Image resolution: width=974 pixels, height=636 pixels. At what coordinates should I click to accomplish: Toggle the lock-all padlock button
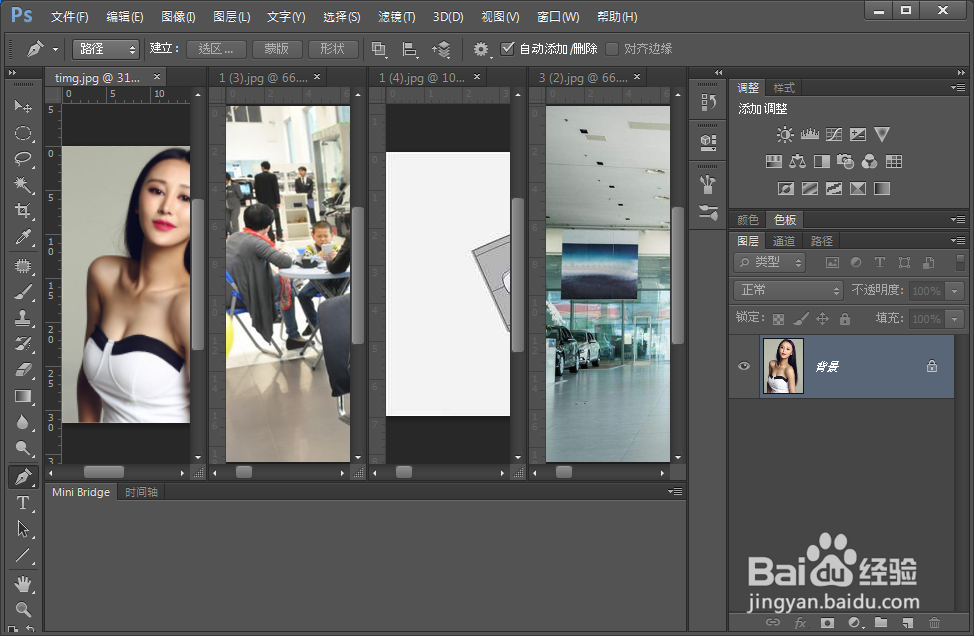coord(845,319)
